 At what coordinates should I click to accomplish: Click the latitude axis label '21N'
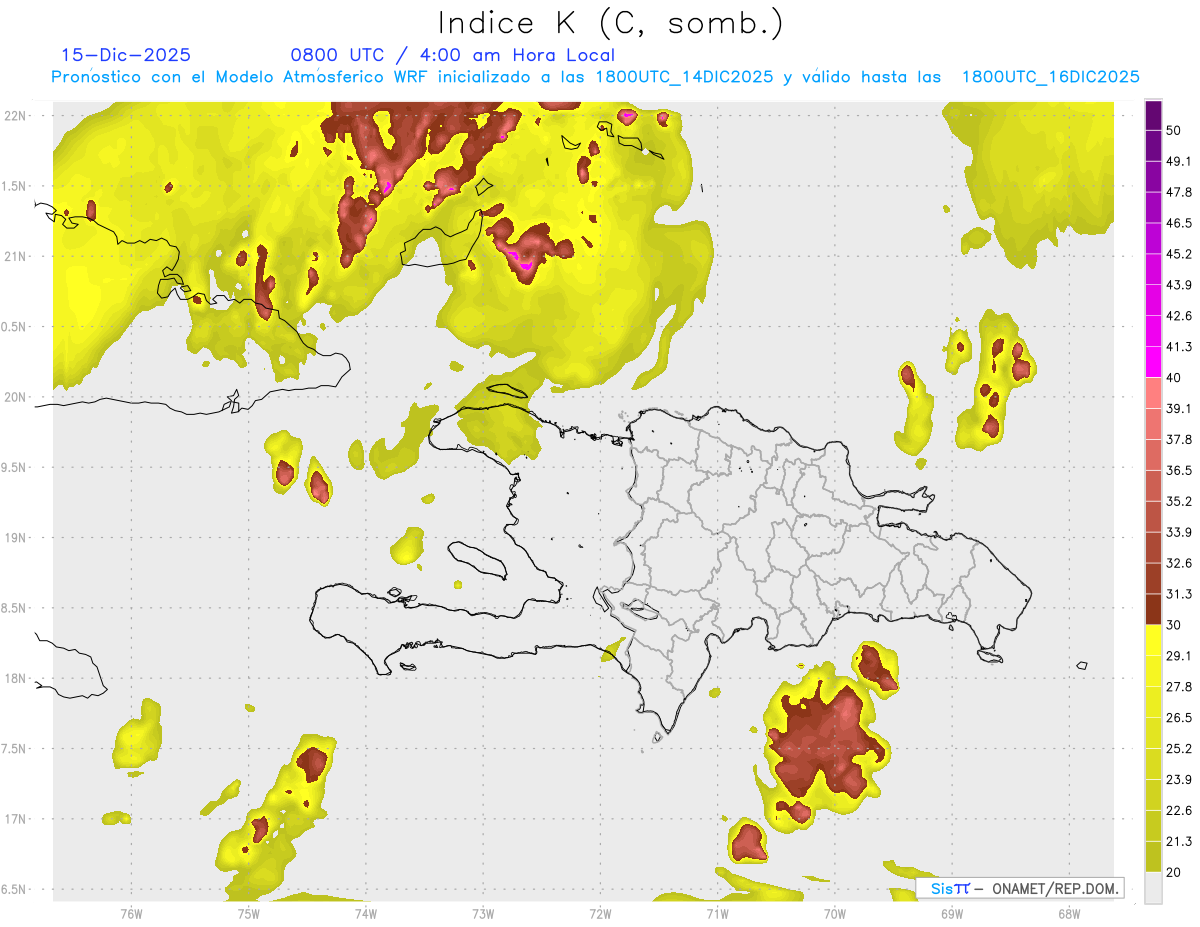coord(16,257)
